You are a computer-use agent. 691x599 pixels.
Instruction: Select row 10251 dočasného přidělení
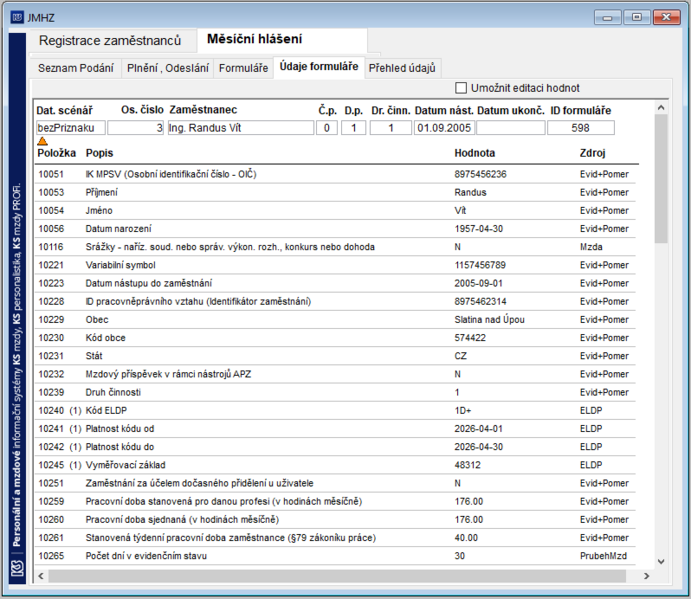coord(335,483)
